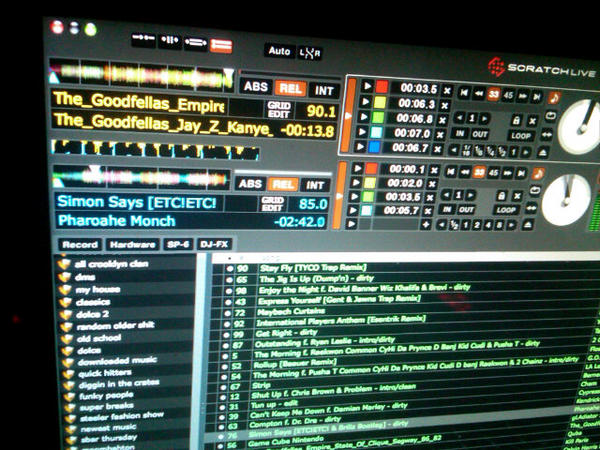
Task: Set Simon Says deck to ABS mode
Action: pyautogui.click(x=250, y=184)
